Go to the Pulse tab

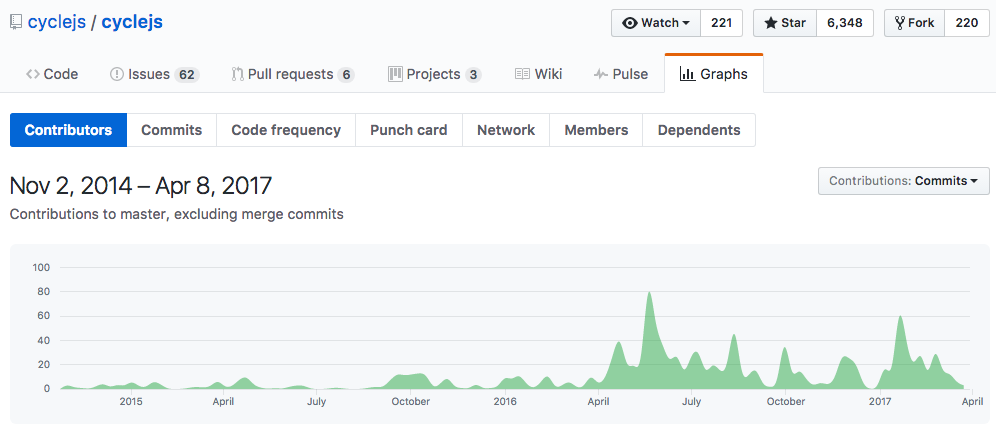click(621, 74)
